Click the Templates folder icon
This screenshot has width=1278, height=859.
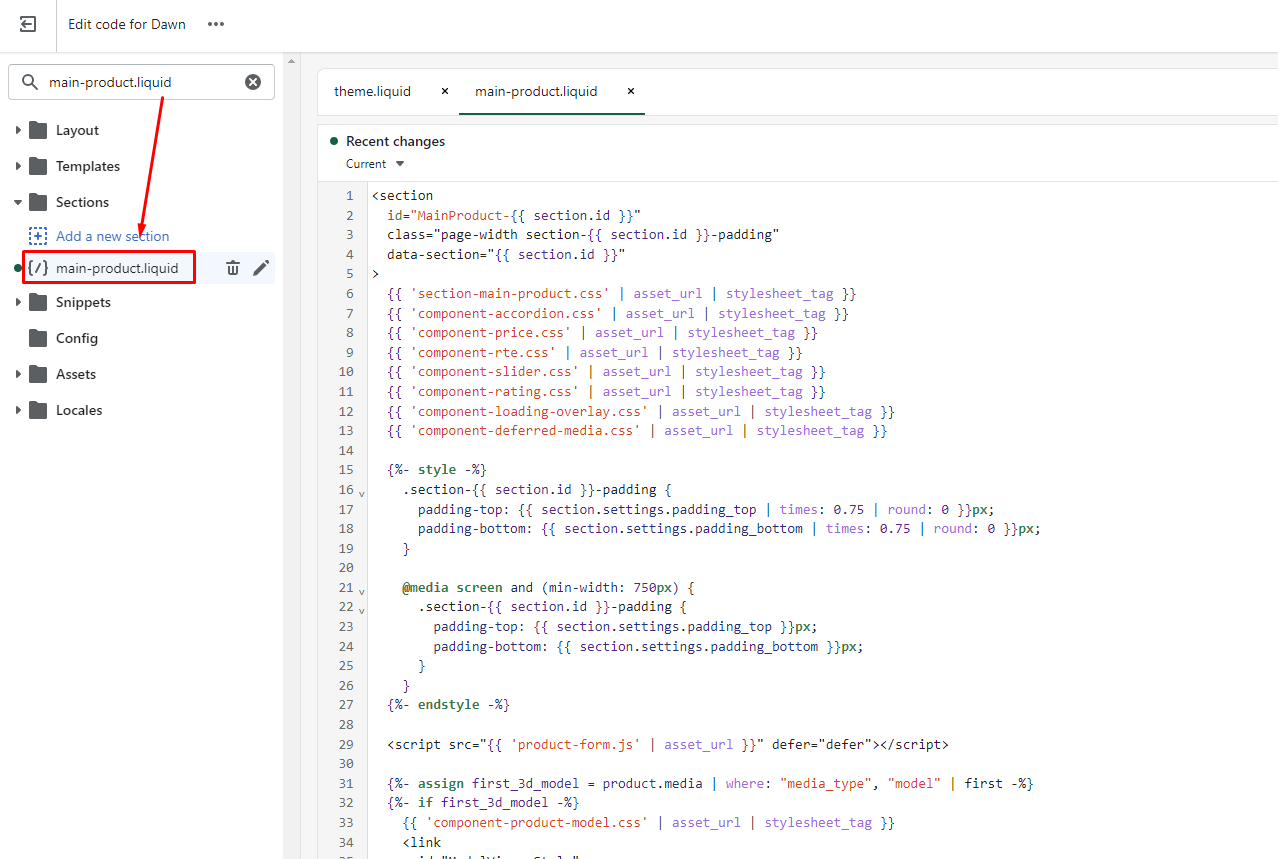point(38,166)
